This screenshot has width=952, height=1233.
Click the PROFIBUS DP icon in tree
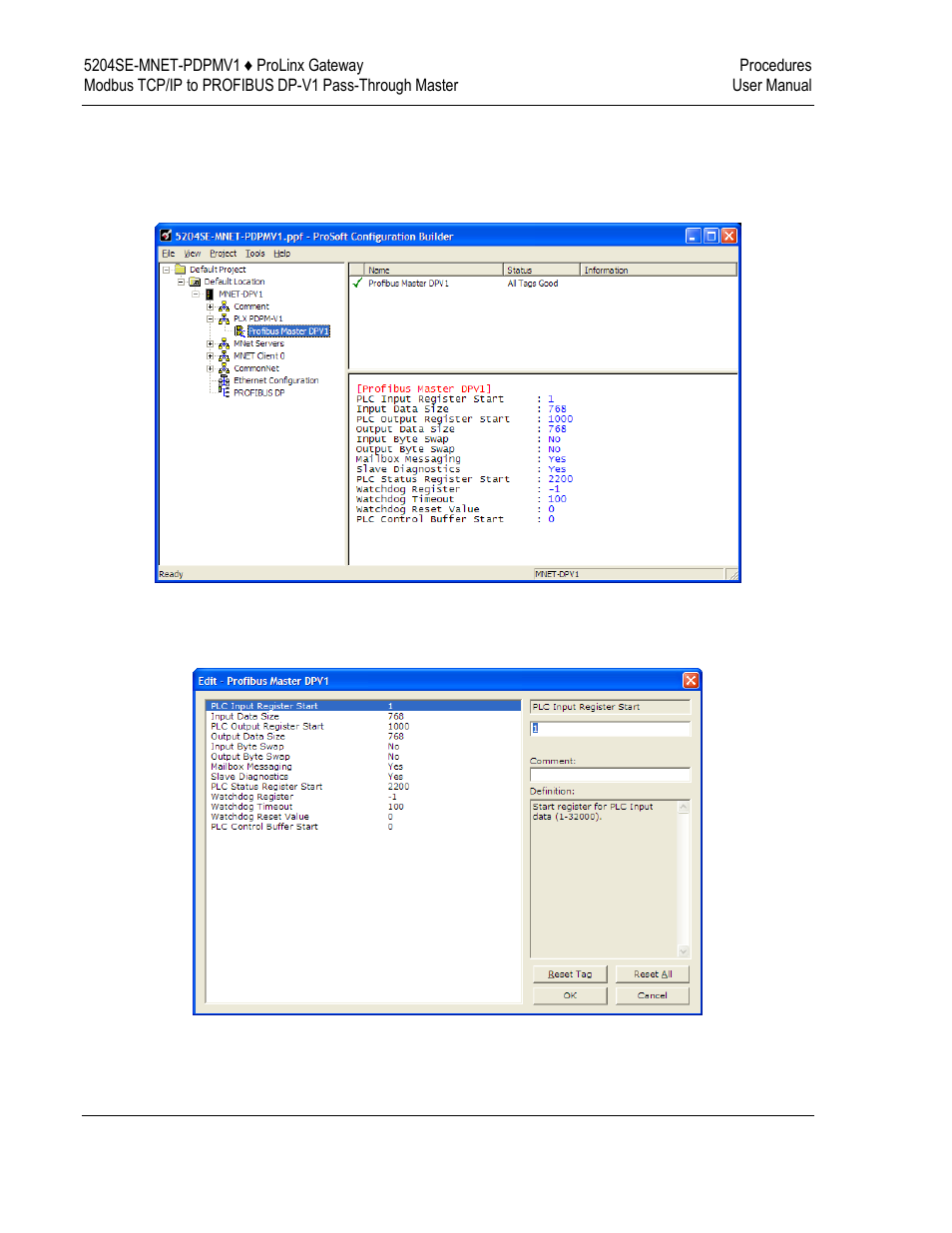[225, 392]
